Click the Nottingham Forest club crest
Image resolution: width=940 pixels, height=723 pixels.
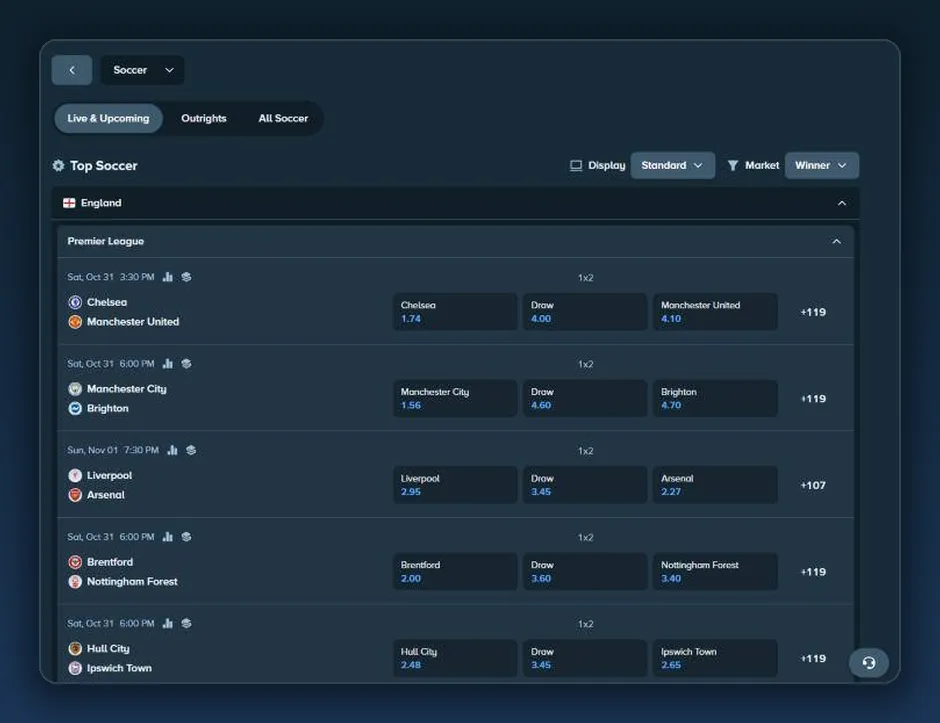click(x=75, y=582)
